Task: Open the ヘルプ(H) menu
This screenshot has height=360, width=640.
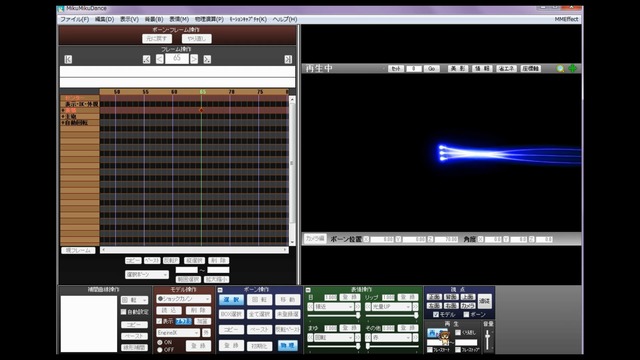Action: pos(285,19)
